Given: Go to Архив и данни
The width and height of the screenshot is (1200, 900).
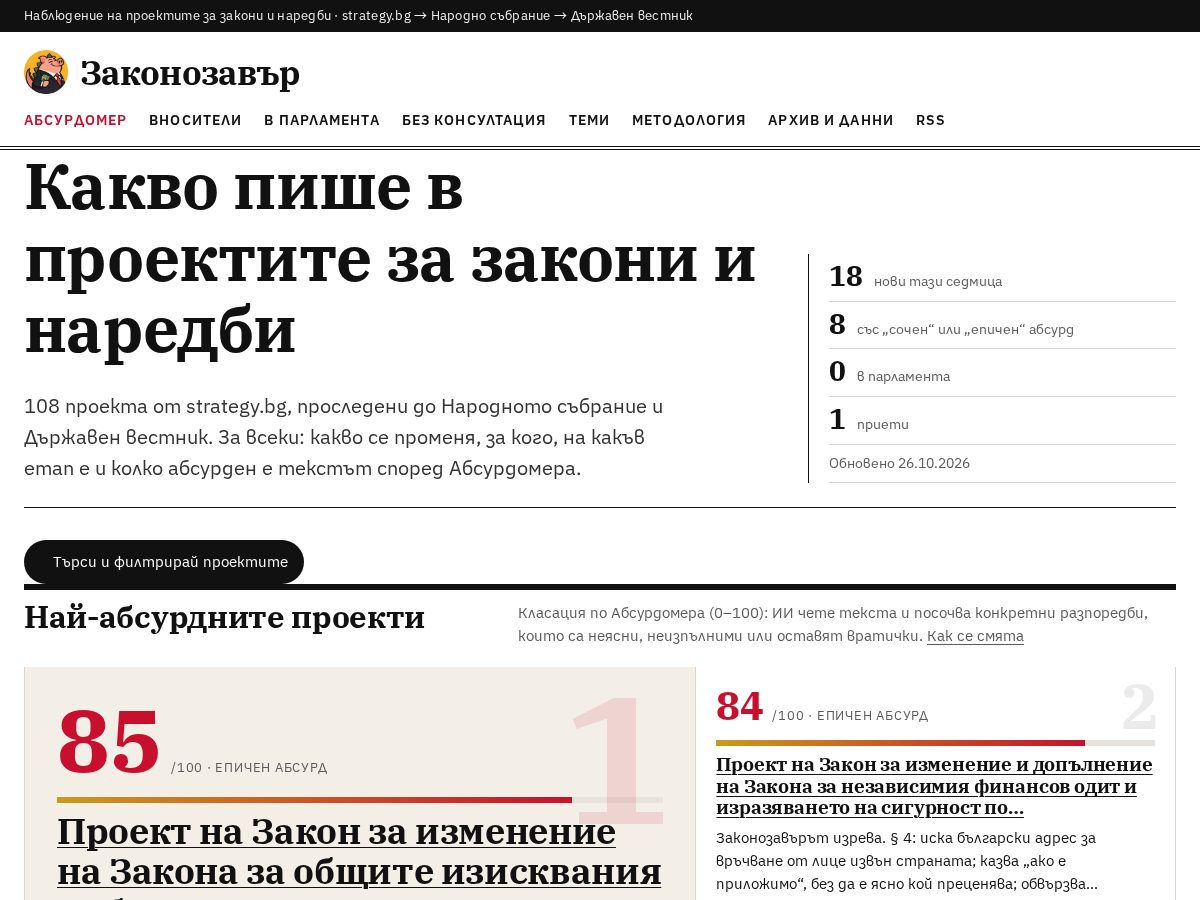Looking at the screenshot, I should coord(831,120).
